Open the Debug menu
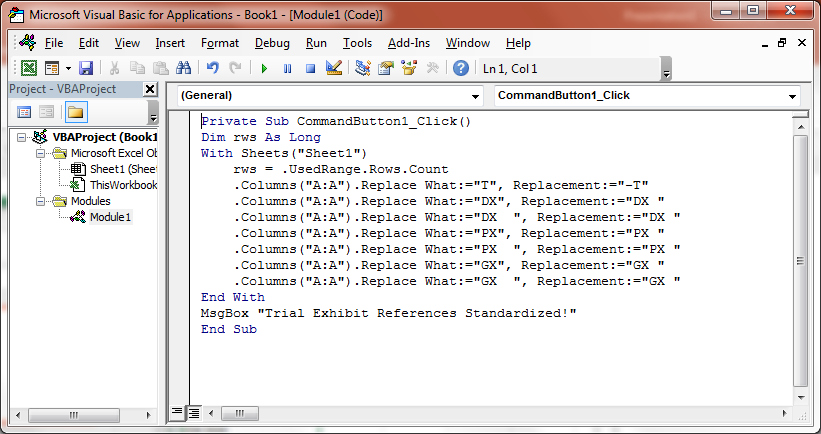Screen dimensions: 821x434 [272, 43]
